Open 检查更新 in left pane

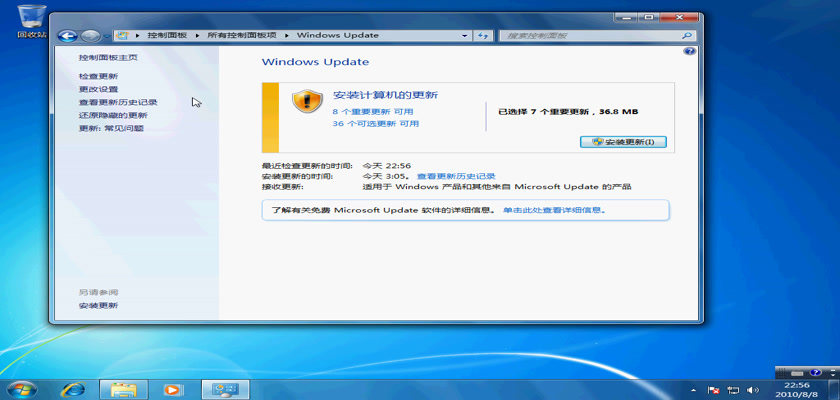click(98, 76)
